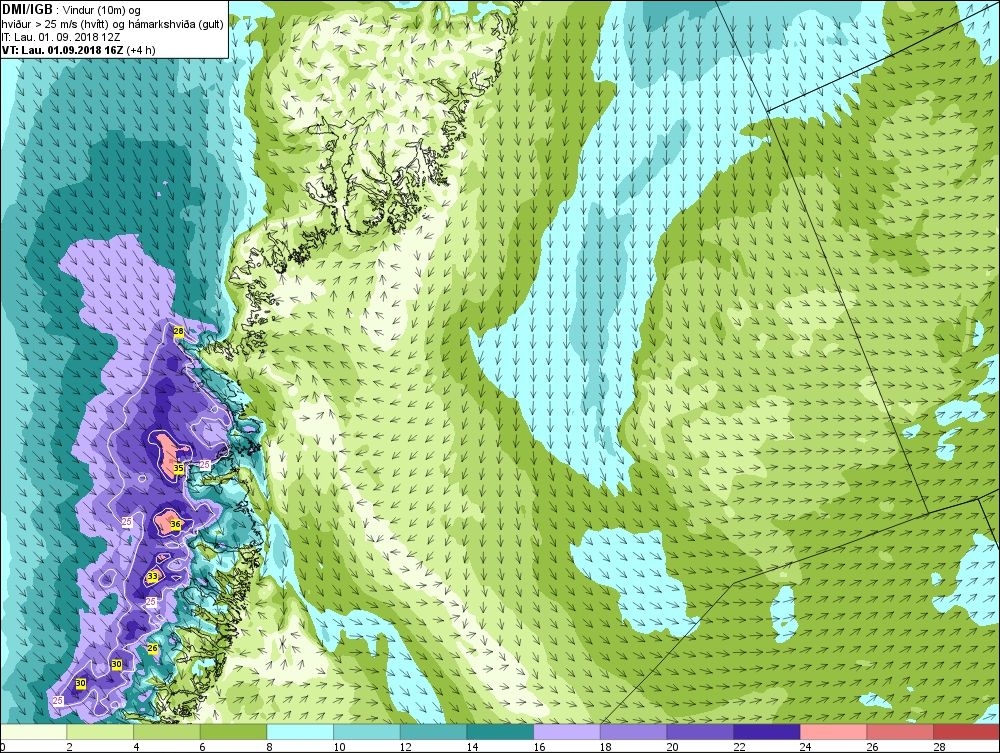Click the light cyan 8–10 m/s legend swatch

[300, 731]
